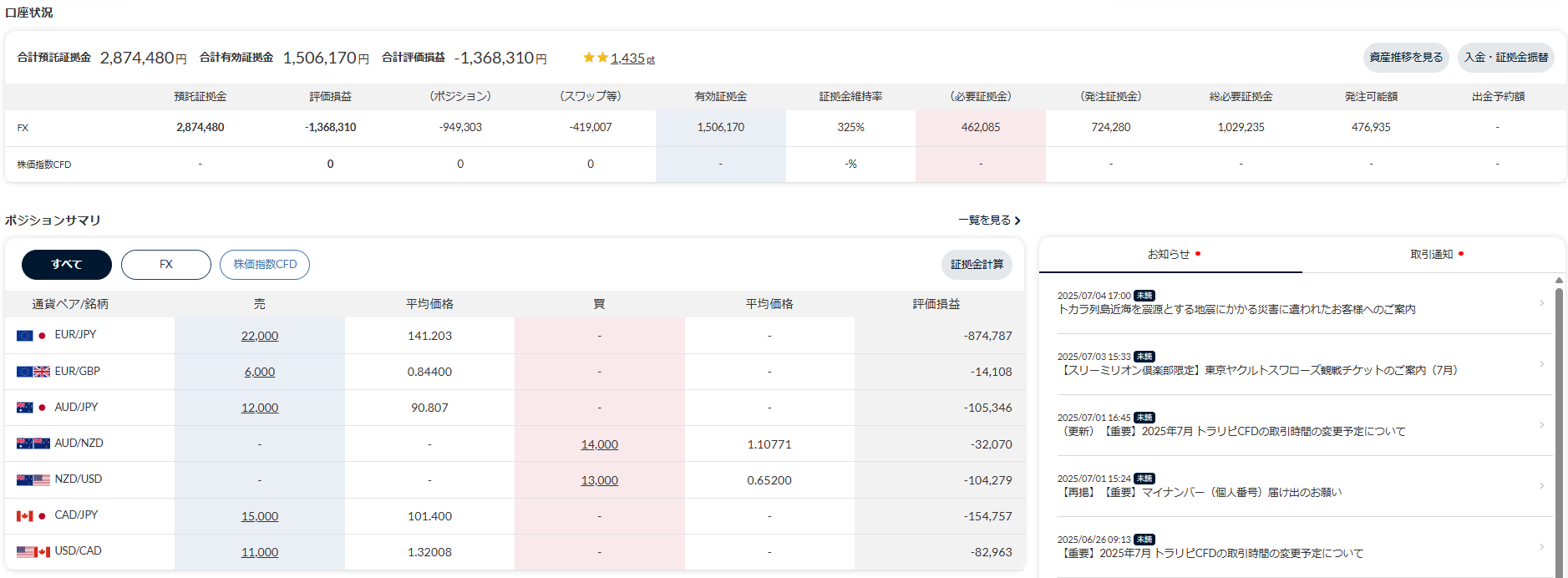Expand the マイナンバー notice chevron
Image resolution: width=1568 pixels, height=578 pixels.
1541,486
